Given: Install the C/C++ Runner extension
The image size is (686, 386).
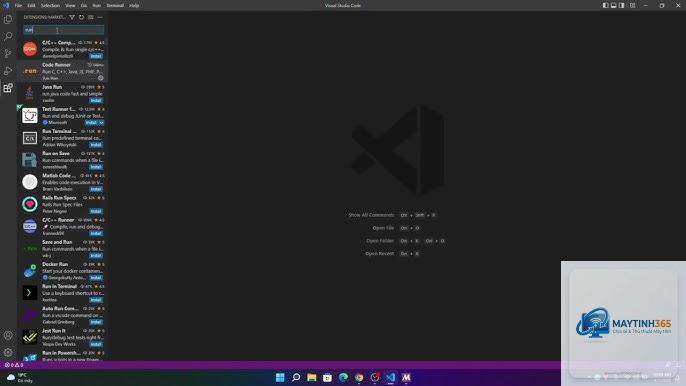Looking at the screenshot, I should click(x=96, y=233).
